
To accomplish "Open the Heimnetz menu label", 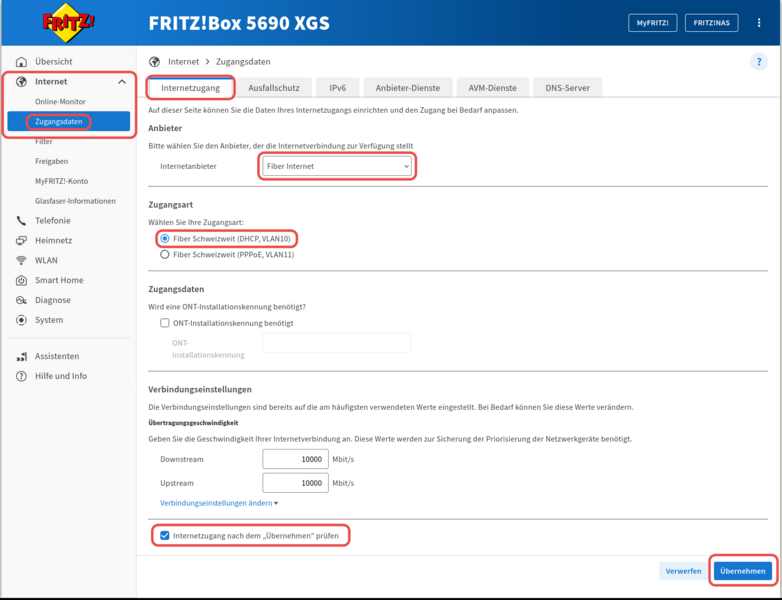I will [53, 240].
